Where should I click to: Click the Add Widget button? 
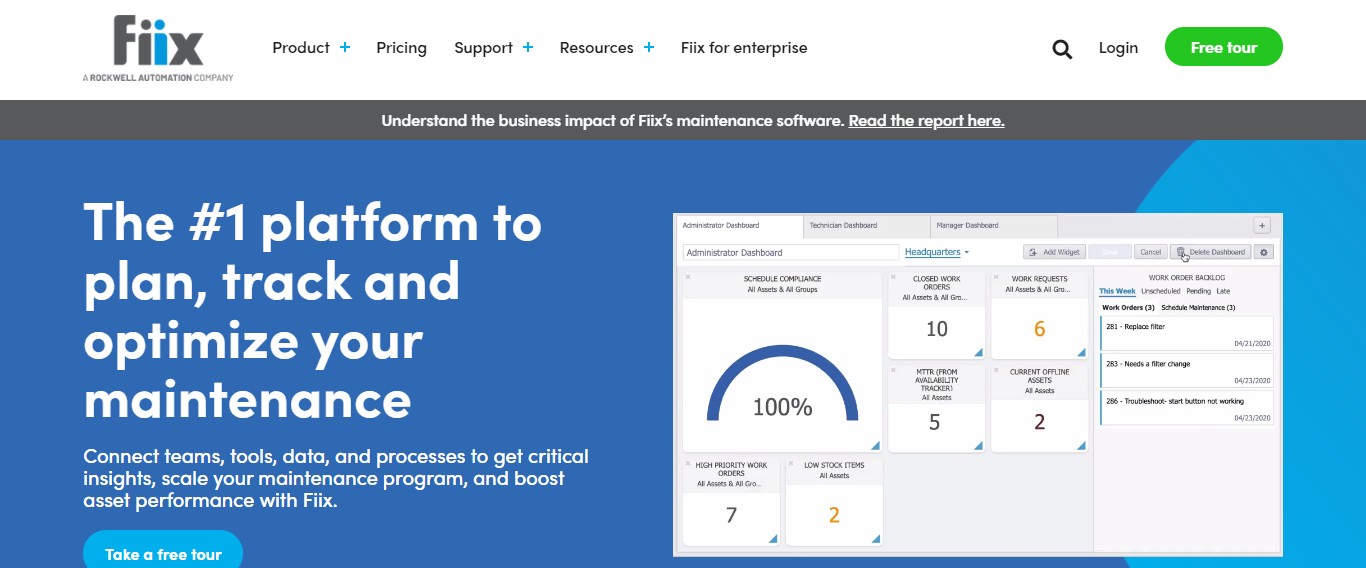pyautogui.click(x=1054, y=252)
